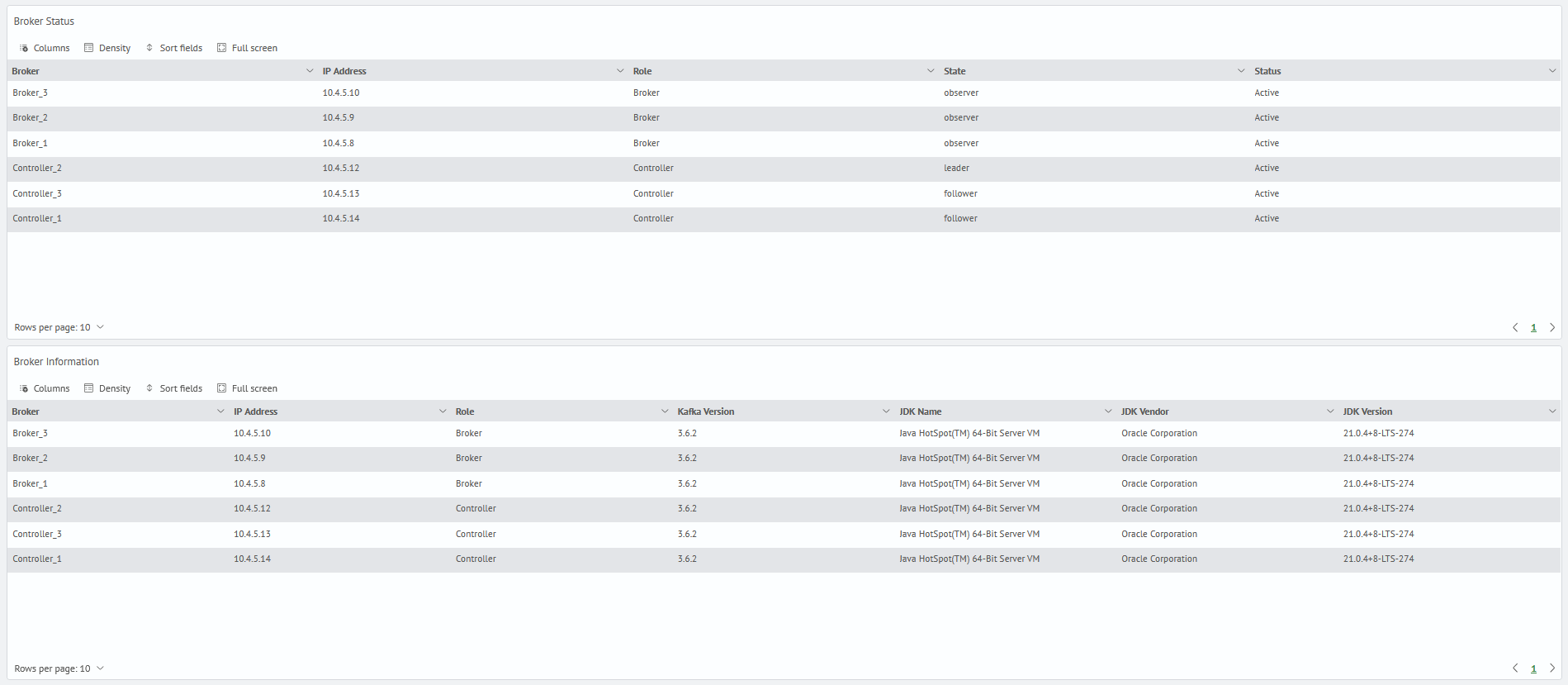Open Role column menu in Broker Status

tap(931, 71)
